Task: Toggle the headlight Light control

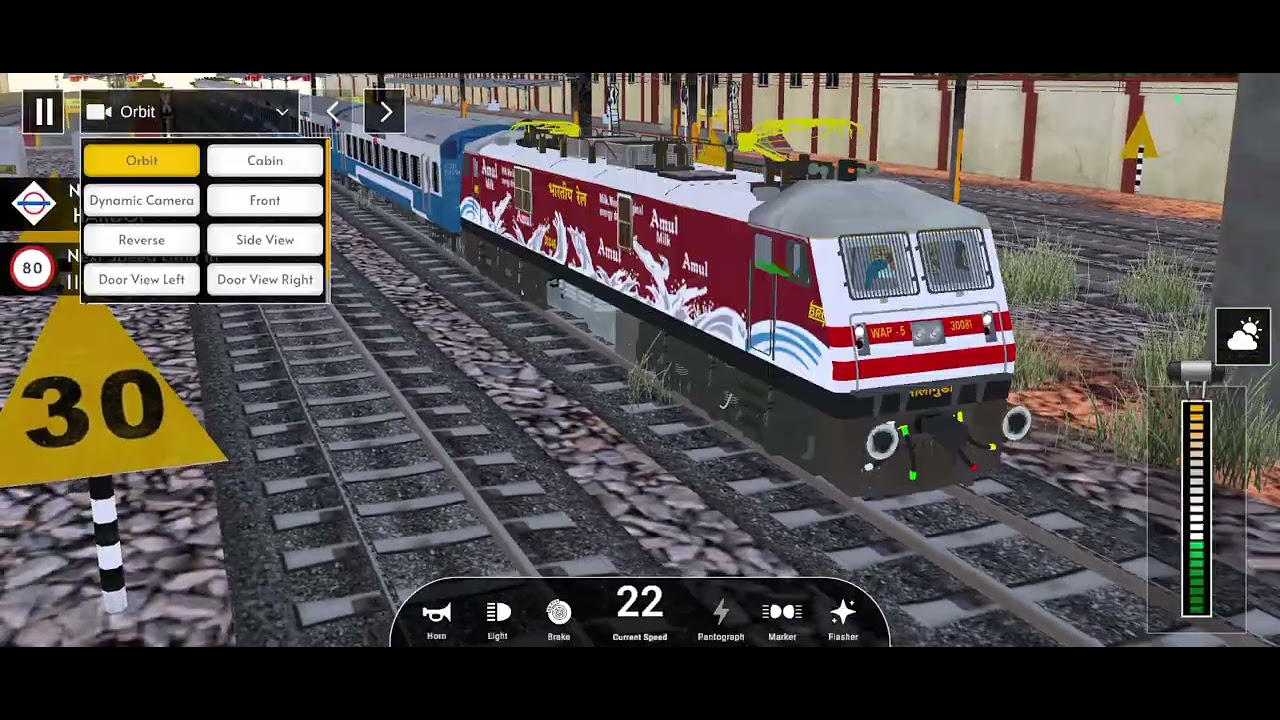Action: click(497, 619)
